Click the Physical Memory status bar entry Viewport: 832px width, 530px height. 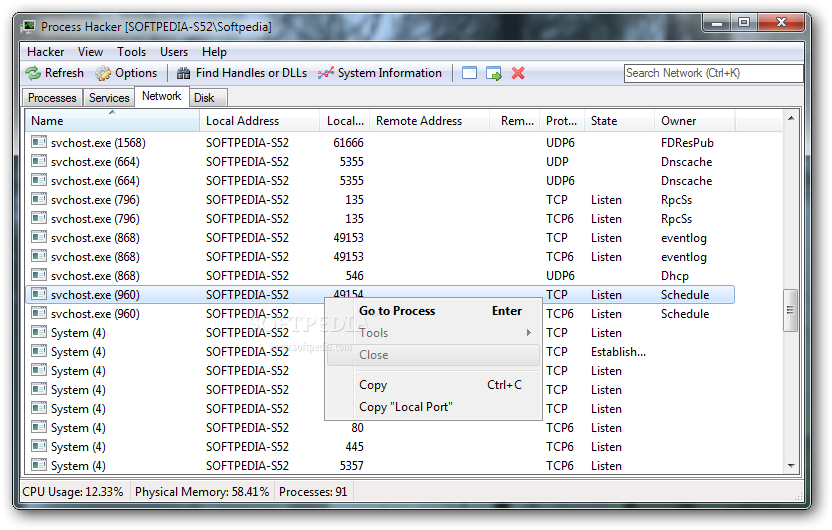[x=202, y=492]
